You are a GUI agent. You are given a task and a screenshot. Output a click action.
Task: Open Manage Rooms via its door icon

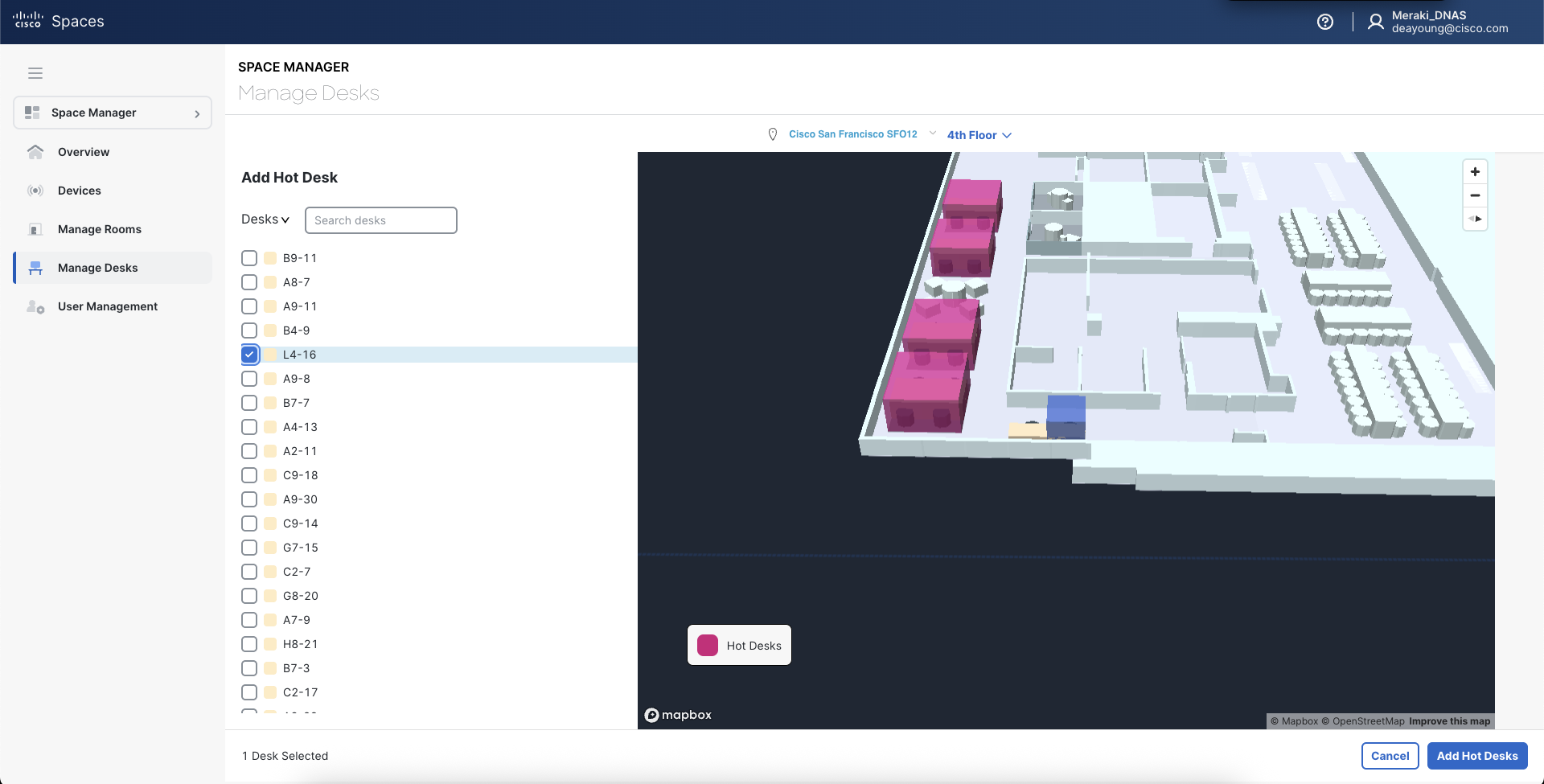[35, 228]
